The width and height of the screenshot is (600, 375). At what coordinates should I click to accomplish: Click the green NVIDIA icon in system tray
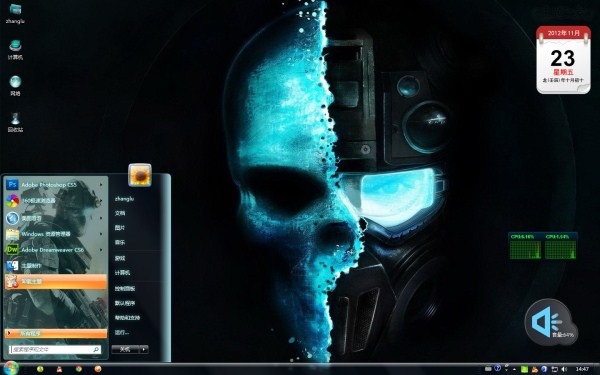click(x=525, y=369)
